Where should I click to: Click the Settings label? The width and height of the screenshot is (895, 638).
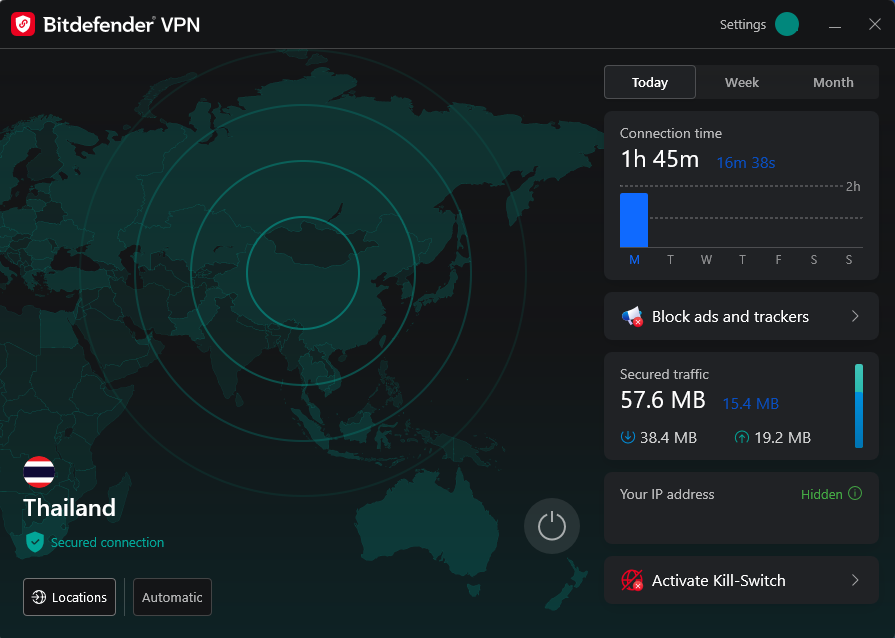coord(743,25)
